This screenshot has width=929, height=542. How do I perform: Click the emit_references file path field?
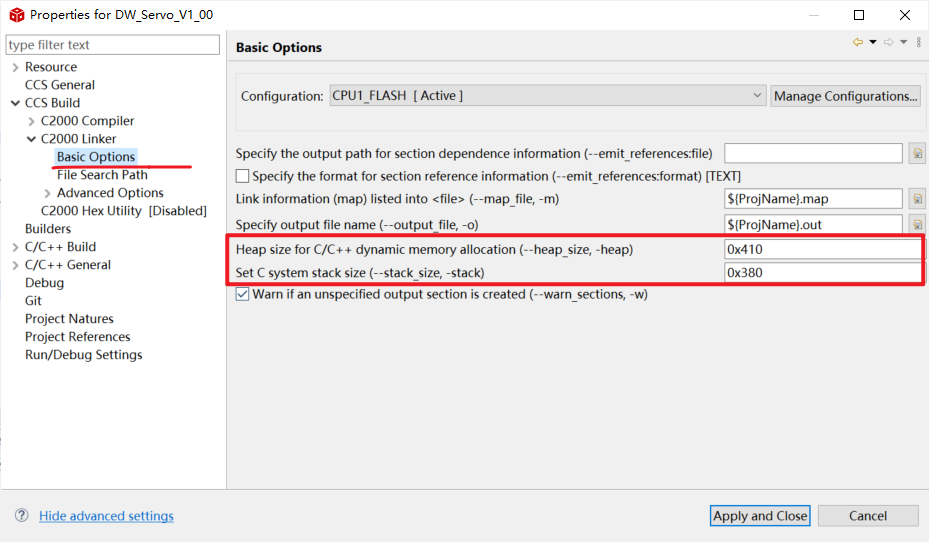click(x=813, y=153)
